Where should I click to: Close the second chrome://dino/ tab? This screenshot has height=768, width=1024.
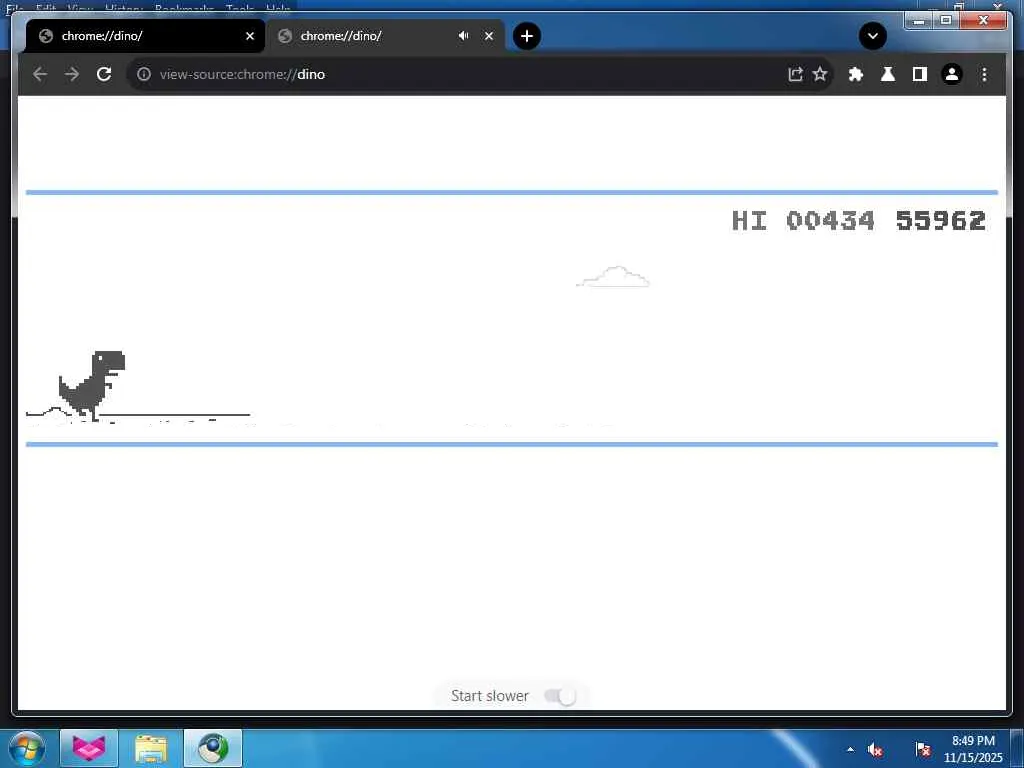click(488, 36)
